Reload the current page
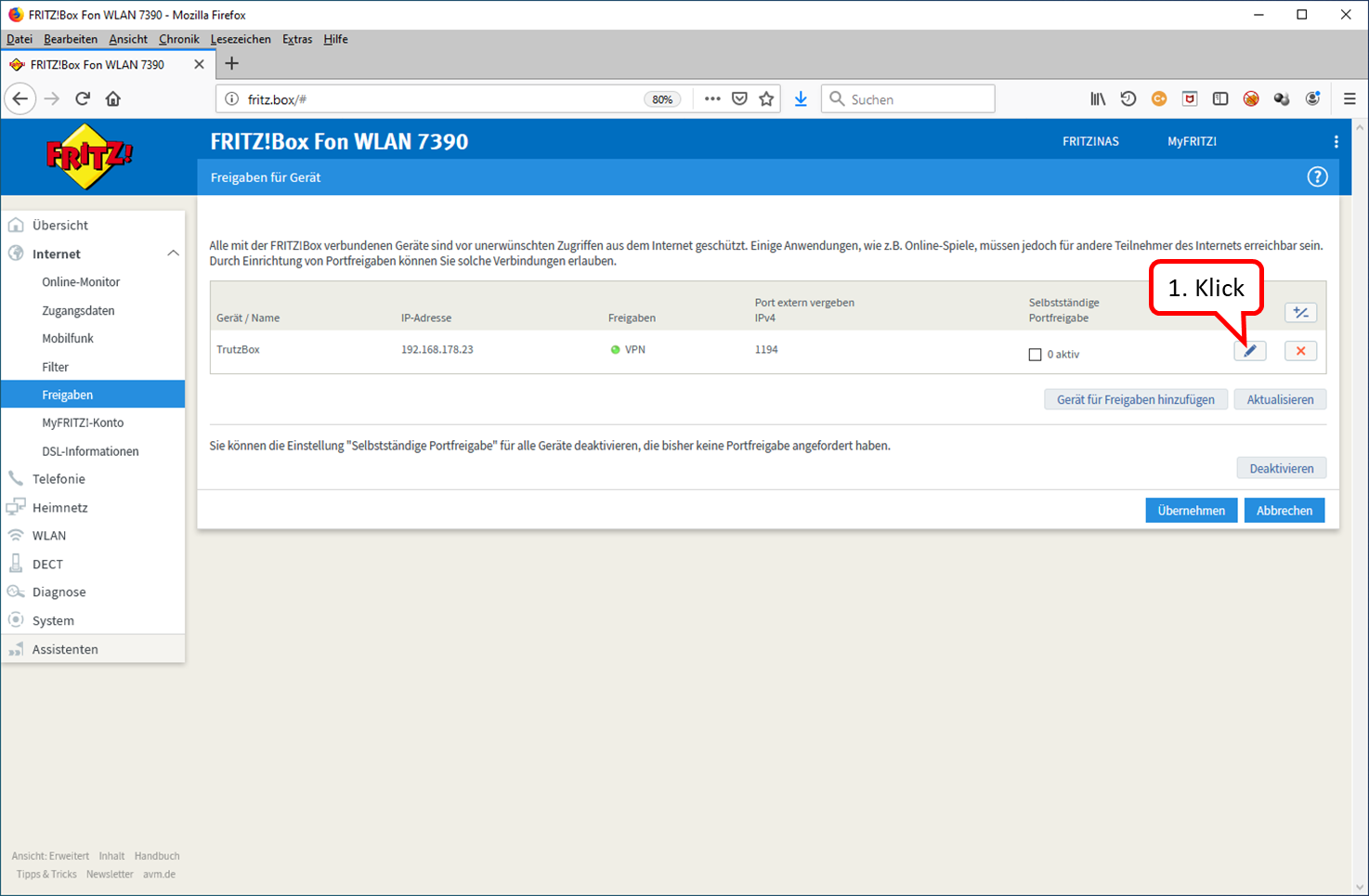This screenshot has width=1369, height=896. tap(83, 98)
